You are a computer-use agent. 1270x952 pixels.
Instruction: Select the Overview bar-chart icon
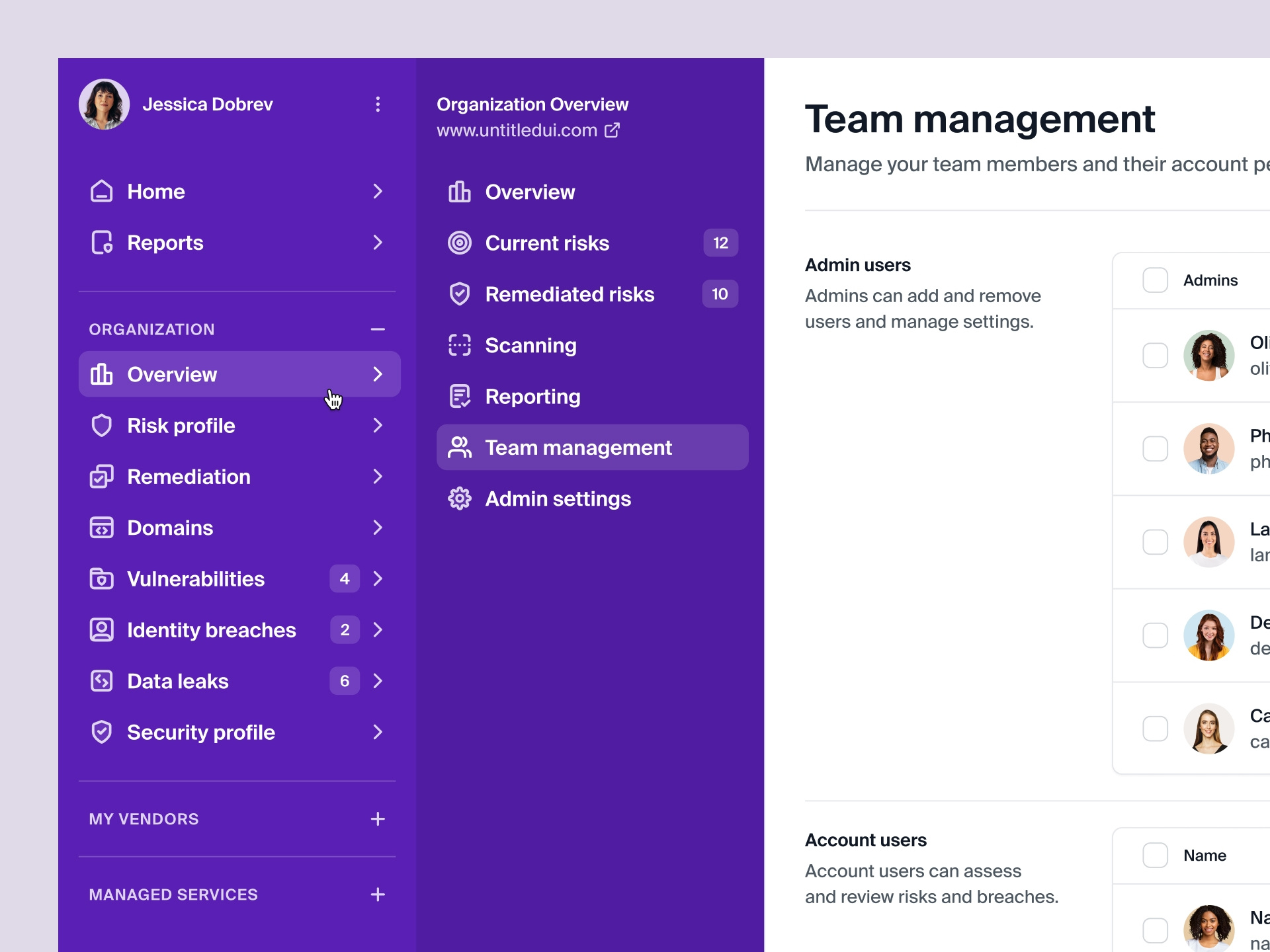click(460, 192)
